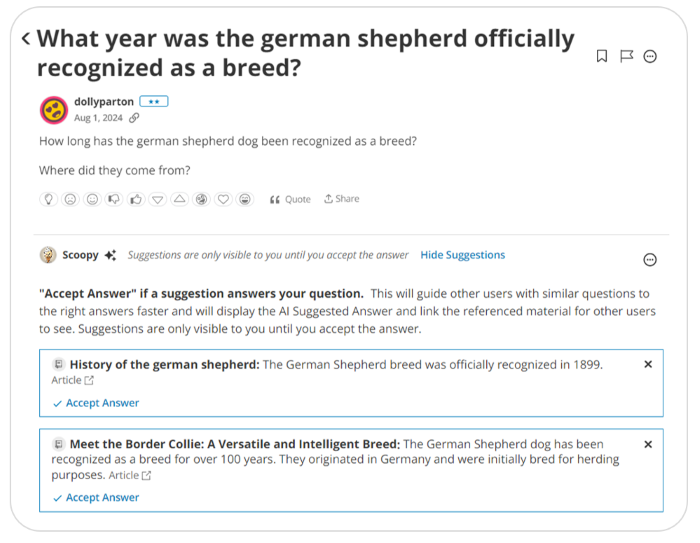This screenshot has height=543, width=700.
Task: Downvote the post with the down triangle
Action: [x=158, y=199]
